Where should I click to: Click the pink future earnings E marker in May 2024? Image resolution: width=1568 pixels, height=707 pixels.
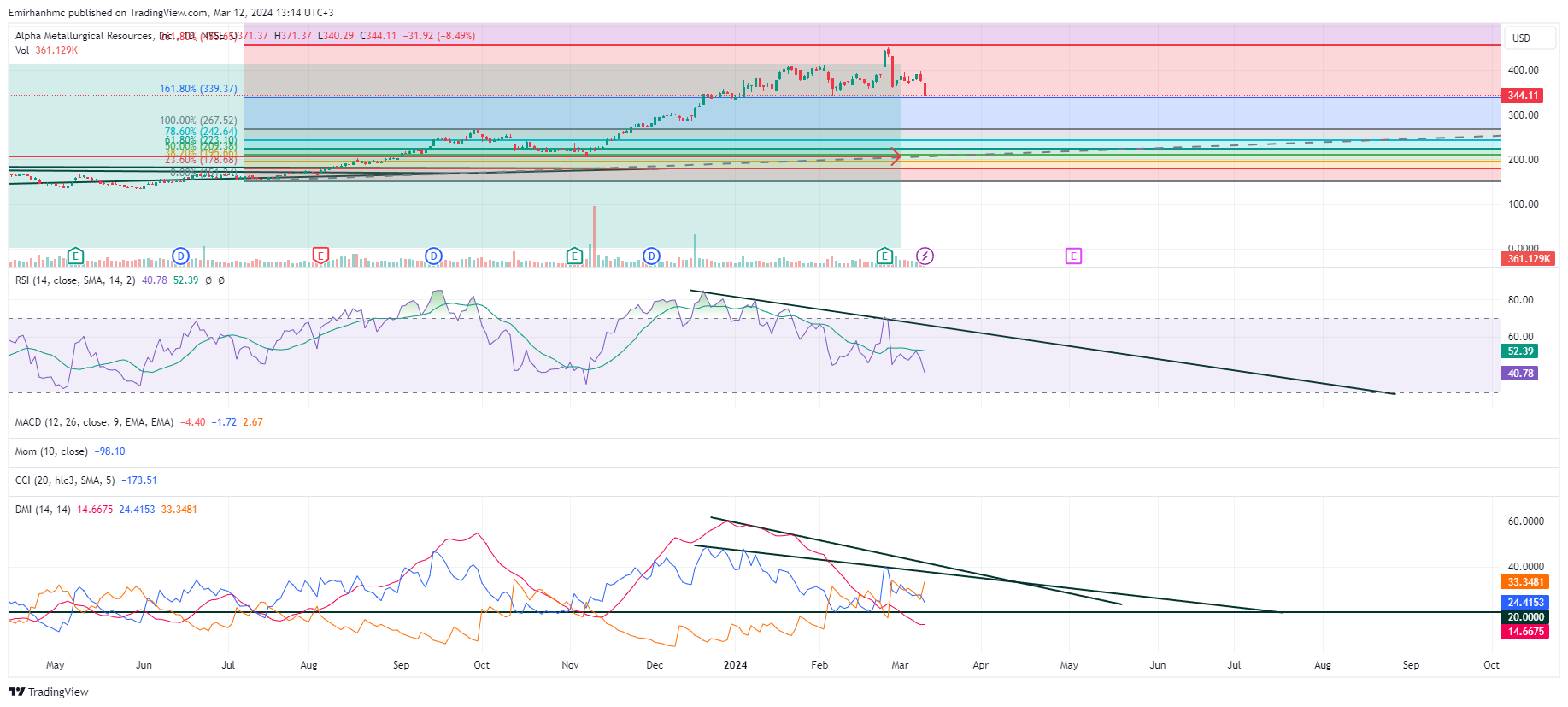[x=1073, y=256]
